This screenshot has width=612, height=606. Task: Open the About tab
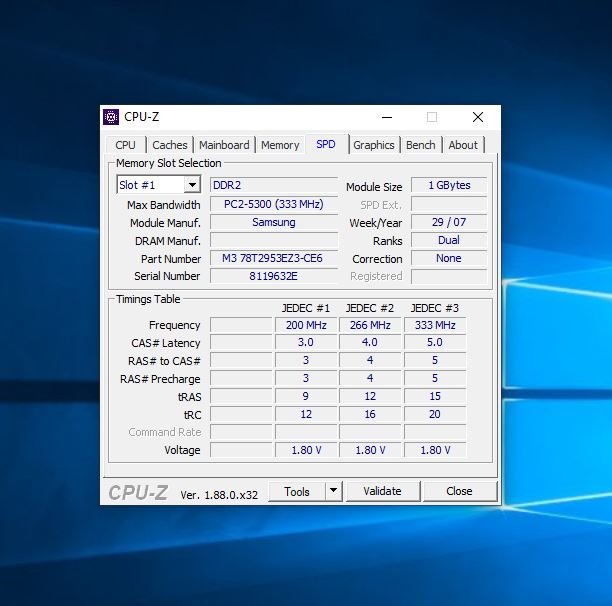(463, 145)
